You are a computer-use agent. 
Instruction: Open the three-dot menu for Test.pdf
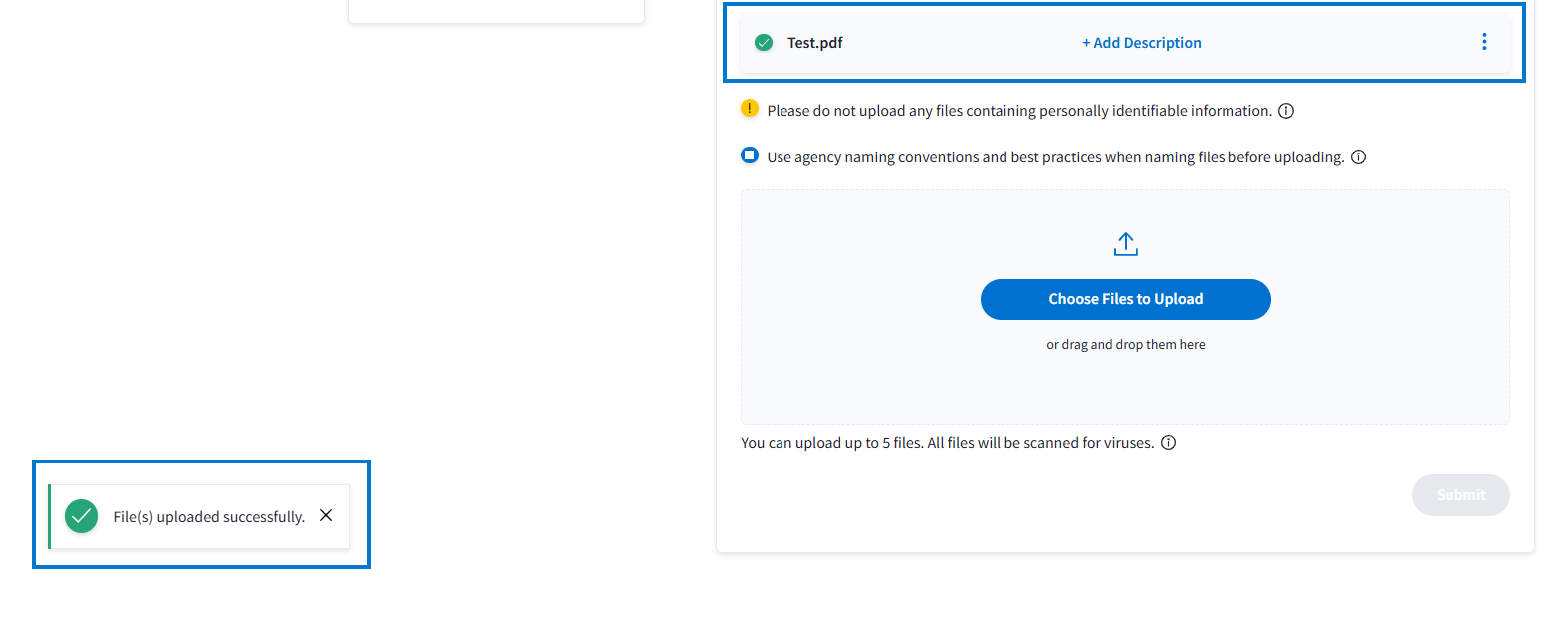pyautogui.click(x=1484, y=42)
